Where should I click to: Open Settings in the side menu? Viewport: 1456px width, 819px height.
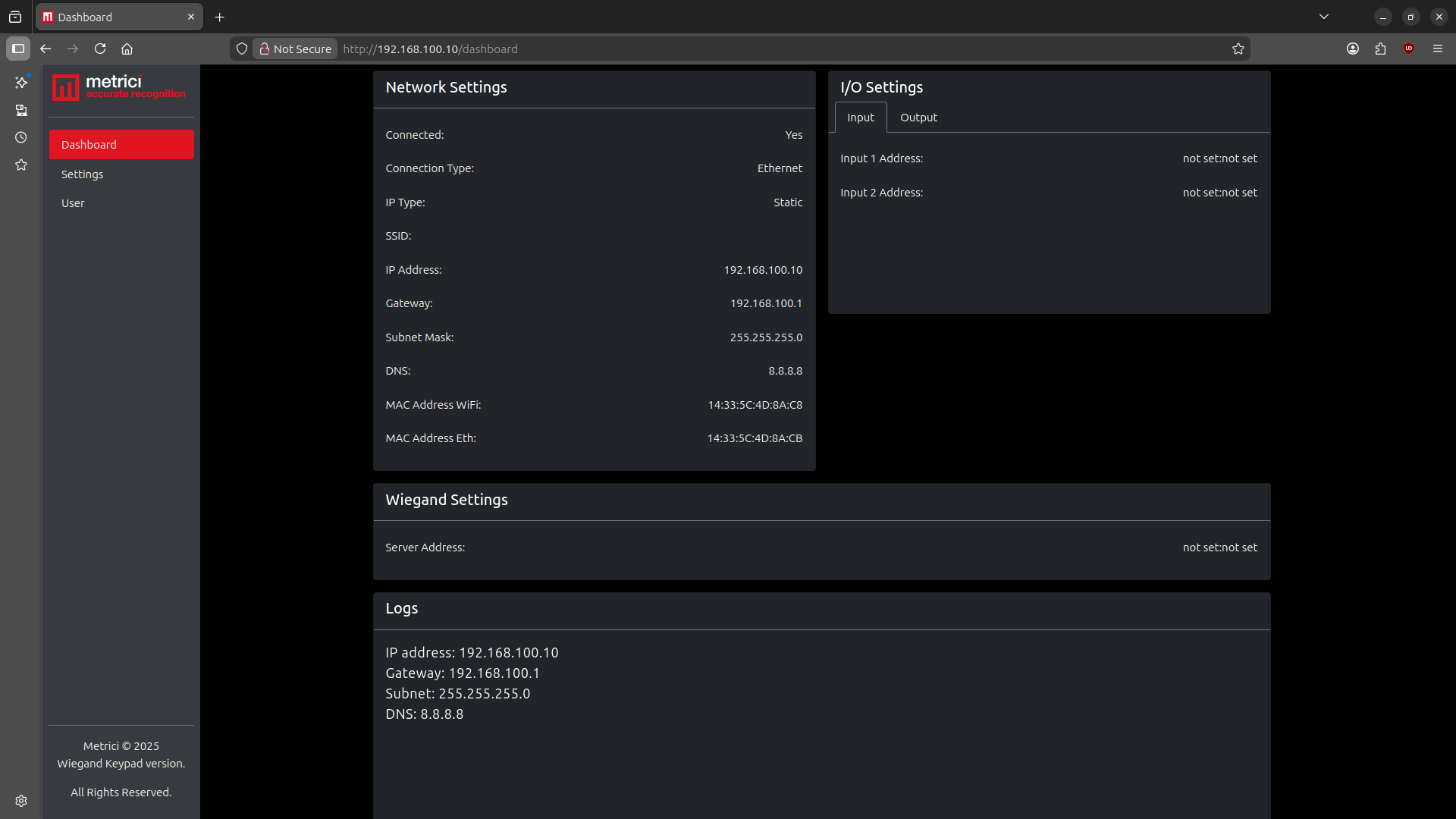(121, 174)
